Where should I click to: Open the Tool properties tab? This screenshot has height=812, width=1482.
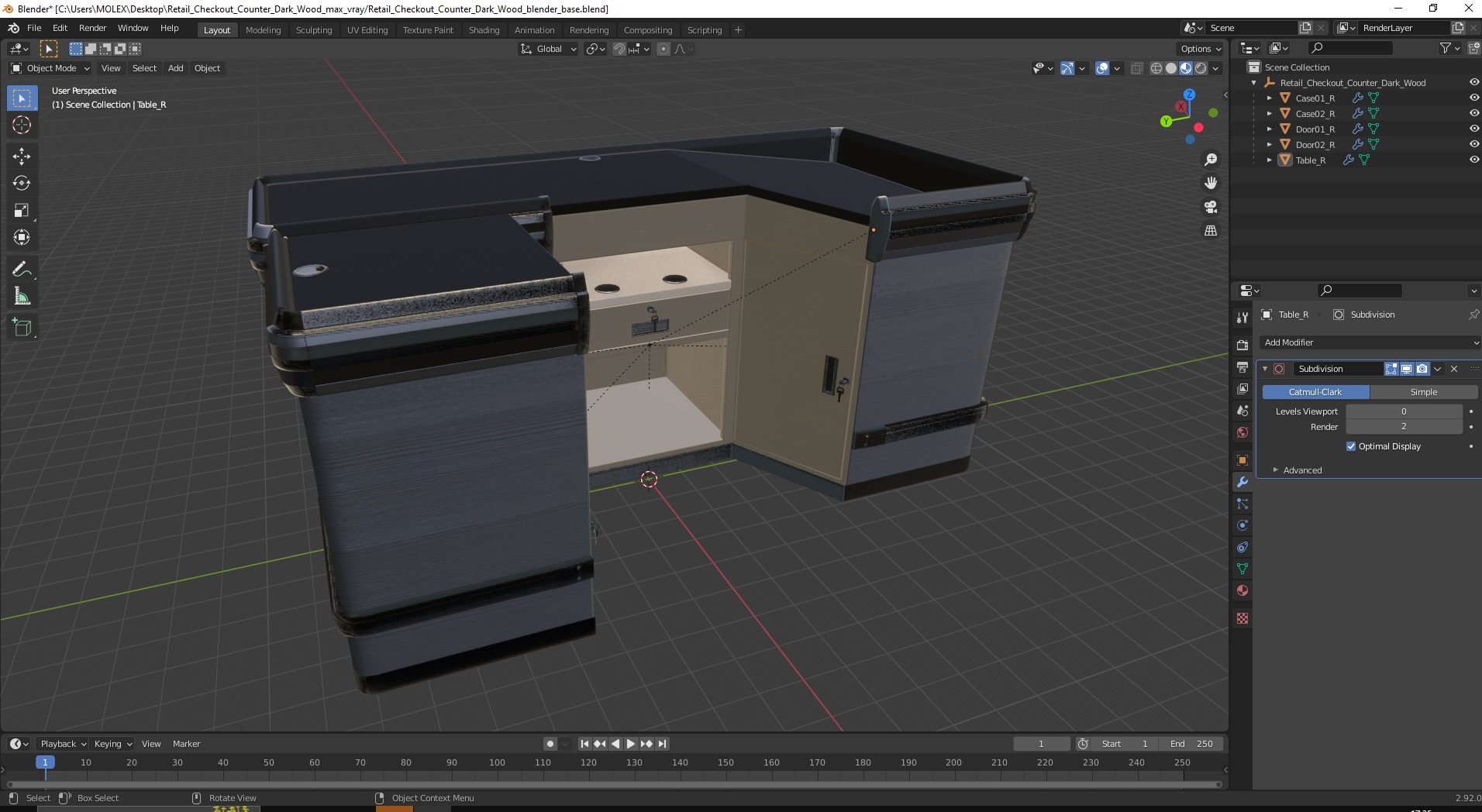coord(1242,318)
